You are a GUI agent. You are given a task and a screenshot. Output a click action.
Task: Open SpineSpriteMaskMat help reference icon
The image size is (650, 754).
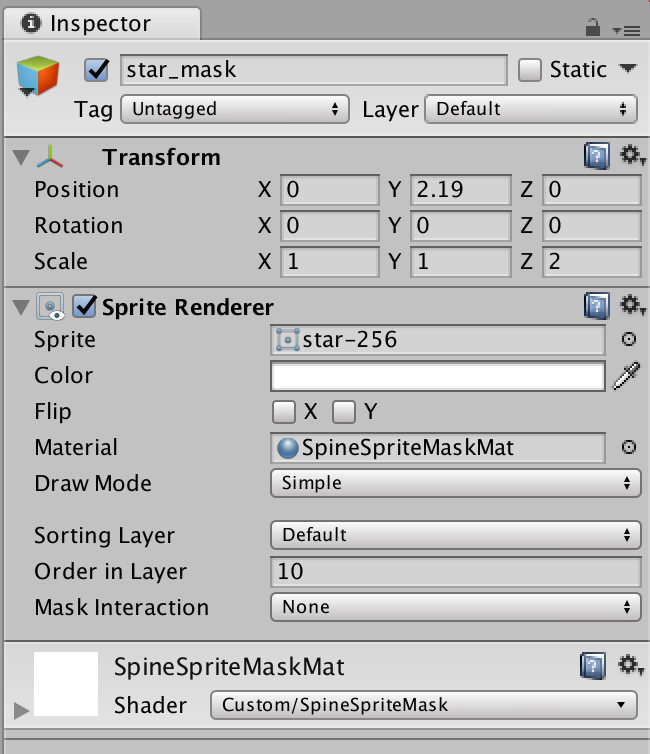(x=593, y=666)
